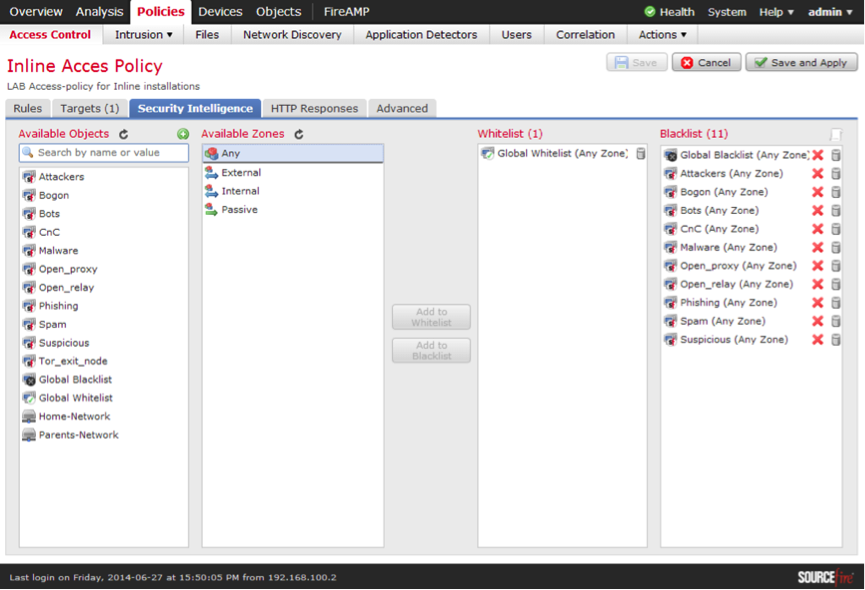Open the Intrusion dropdown menu
The width and height of the screenshot is (865, 590).
coord(143,35)
